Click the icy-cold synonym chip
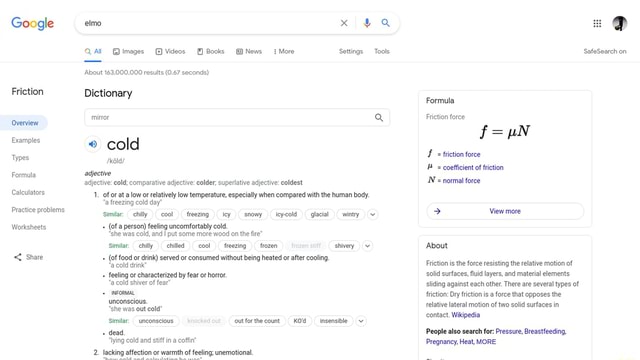This screenshot has height=360, width=640. [x=286, y=214]
